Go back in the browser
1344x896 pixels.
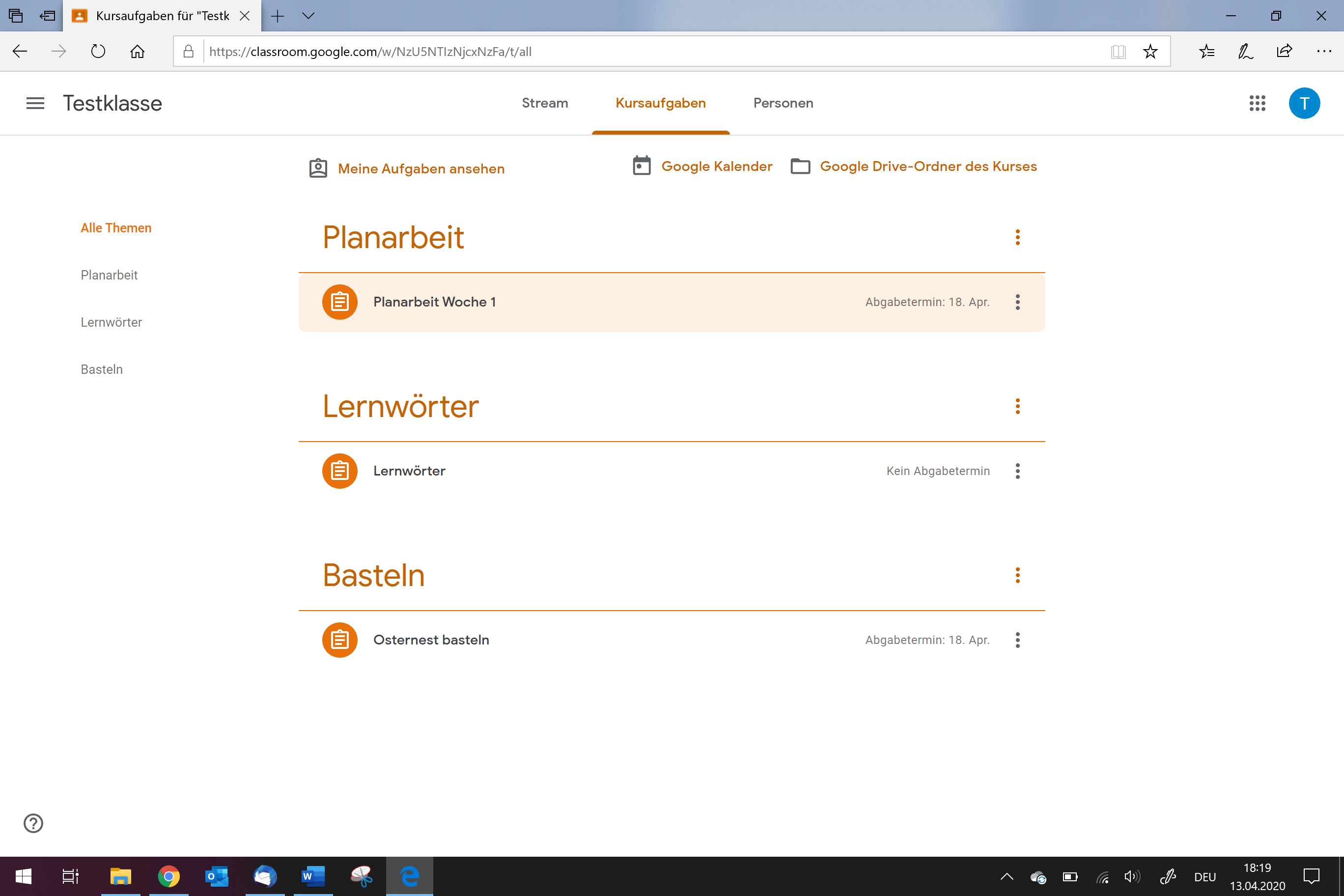[x=20, y=52]
